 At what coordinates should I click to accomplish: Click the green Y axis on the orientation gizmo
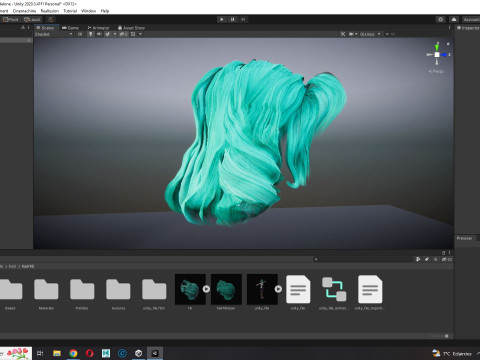coord(437,47)
